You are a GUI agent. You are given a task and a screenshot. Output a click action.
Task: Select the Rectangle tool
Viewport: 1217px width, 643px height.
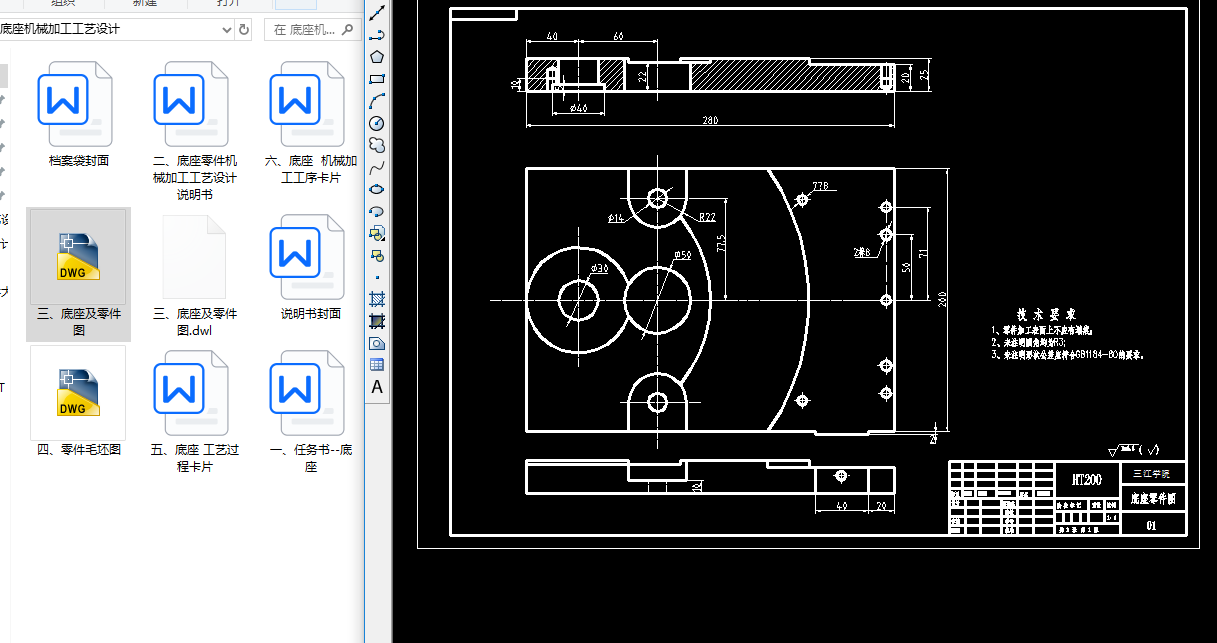(377, 79)
